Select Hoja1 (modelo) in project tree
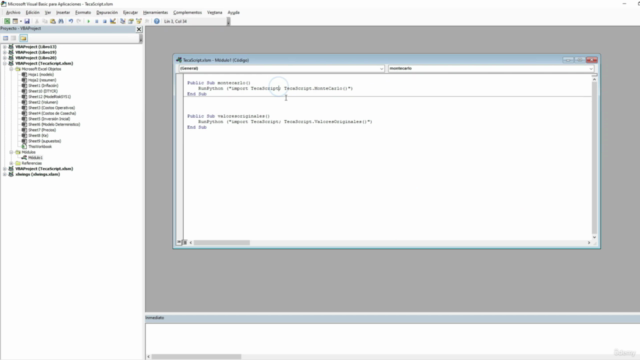 point(41,75)
